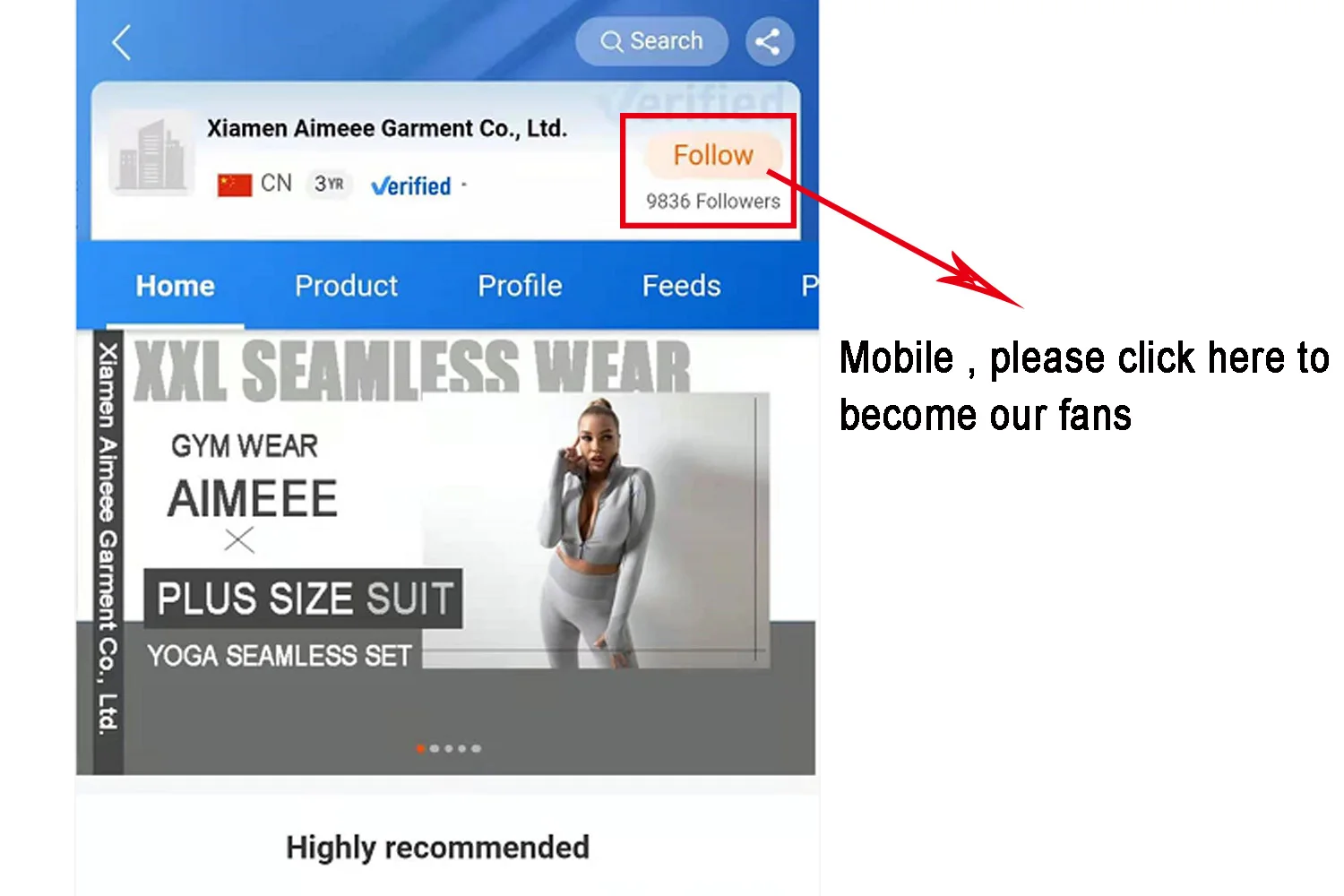Click the company name title
The image size is (1344, 896).
point(387,128)
